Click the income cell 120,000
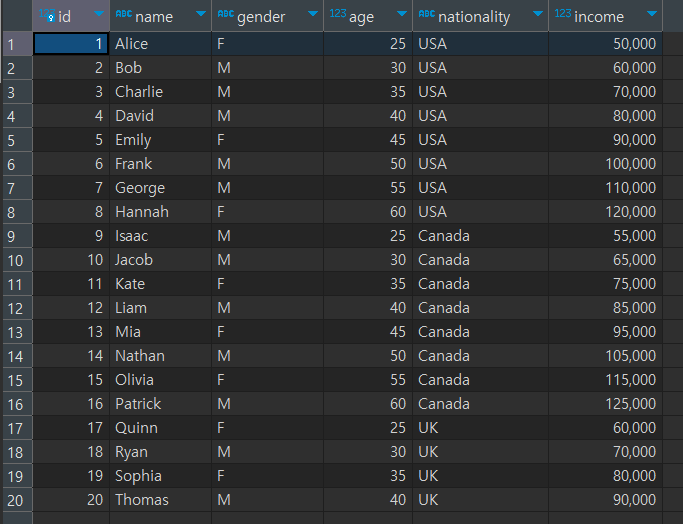The height and width of the screenshot is (524, 683). tap(605, 212)
